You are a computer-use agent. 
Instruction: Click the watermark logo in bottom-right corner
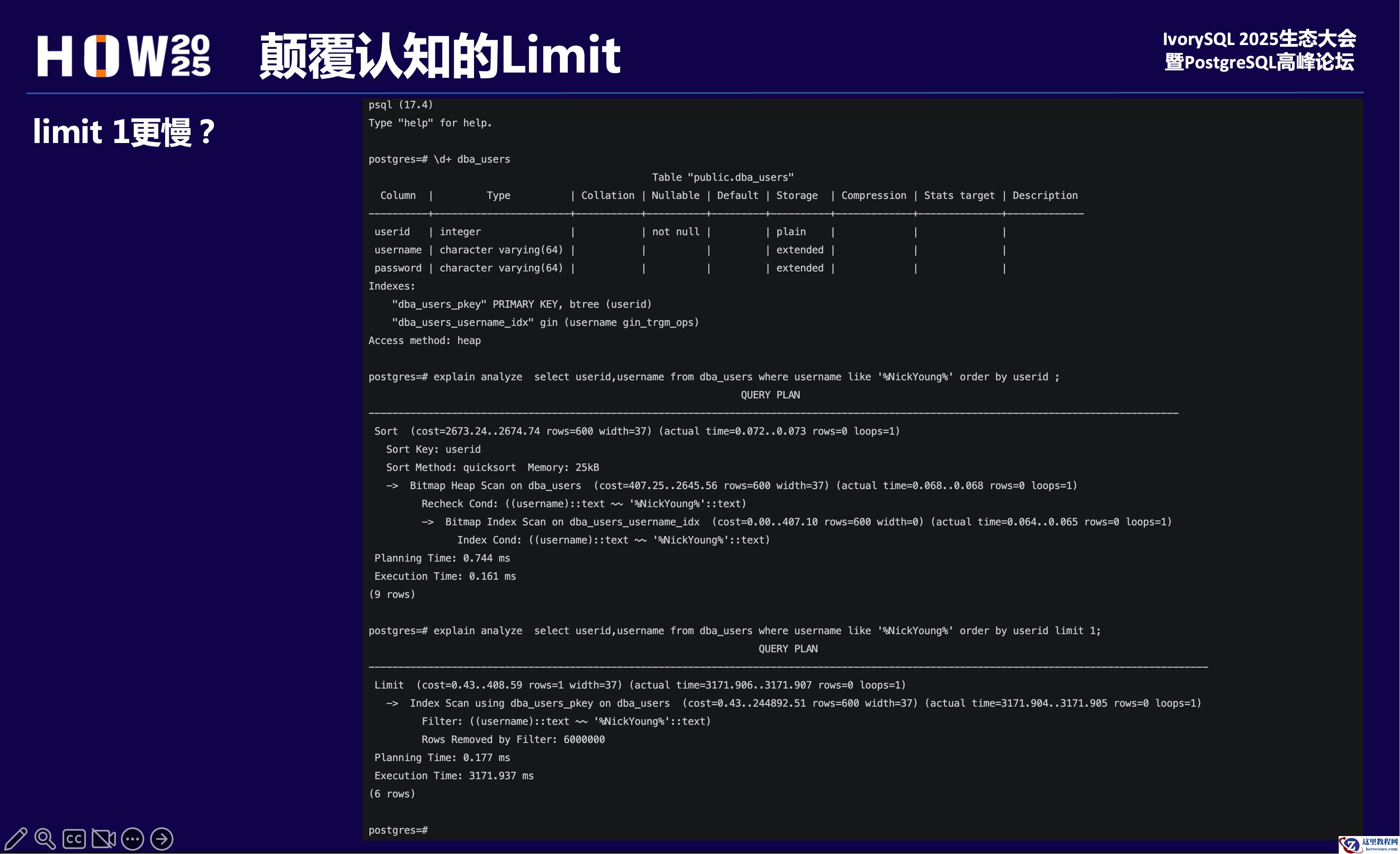coord(1368,844)
